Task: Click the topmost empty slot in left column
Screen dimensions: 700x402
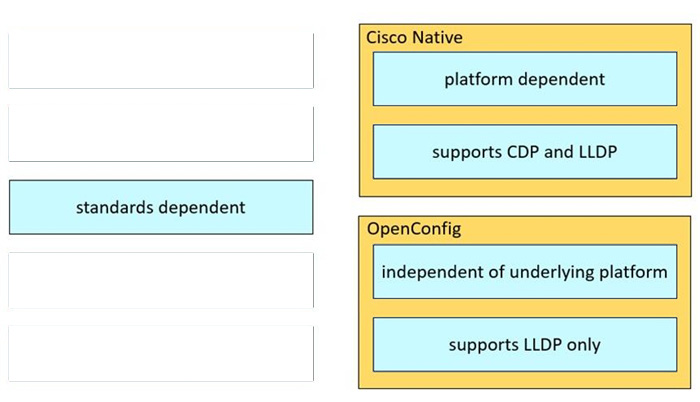Action: click(x=160, y=61)
